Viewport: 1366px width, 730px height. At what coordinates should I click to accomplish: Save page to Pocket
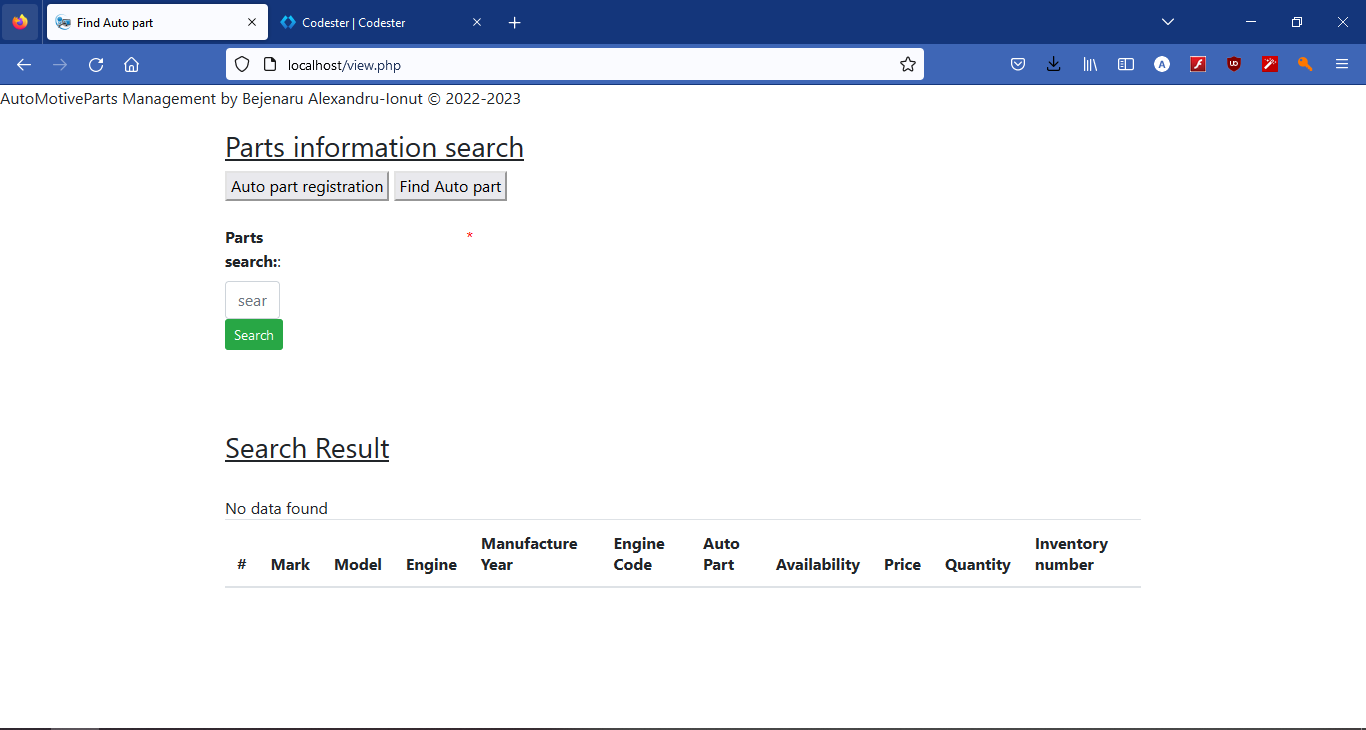(x=1017, y=65)
